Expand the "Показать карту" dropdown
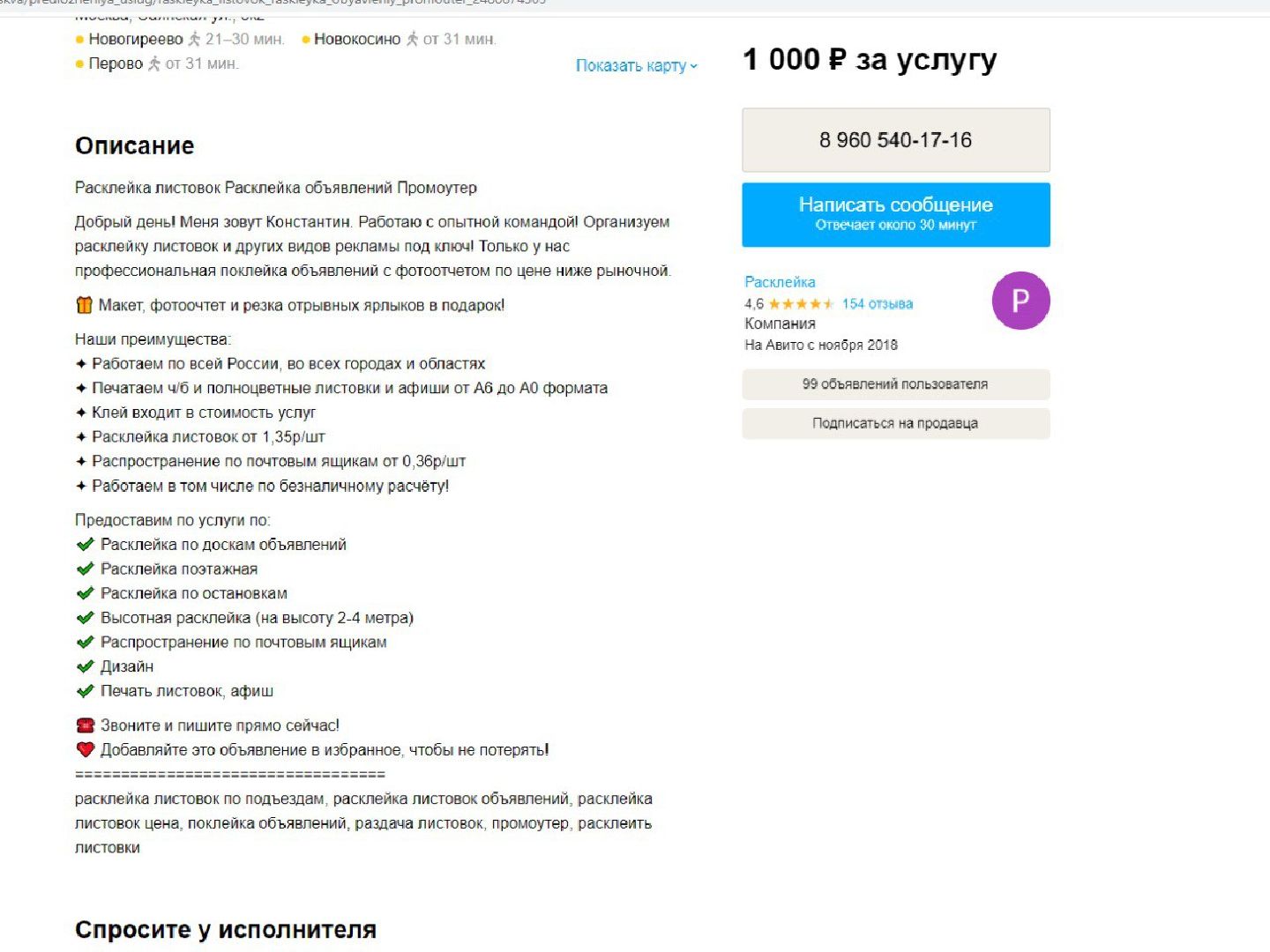 pyautogui.click(x=635, y=65)
